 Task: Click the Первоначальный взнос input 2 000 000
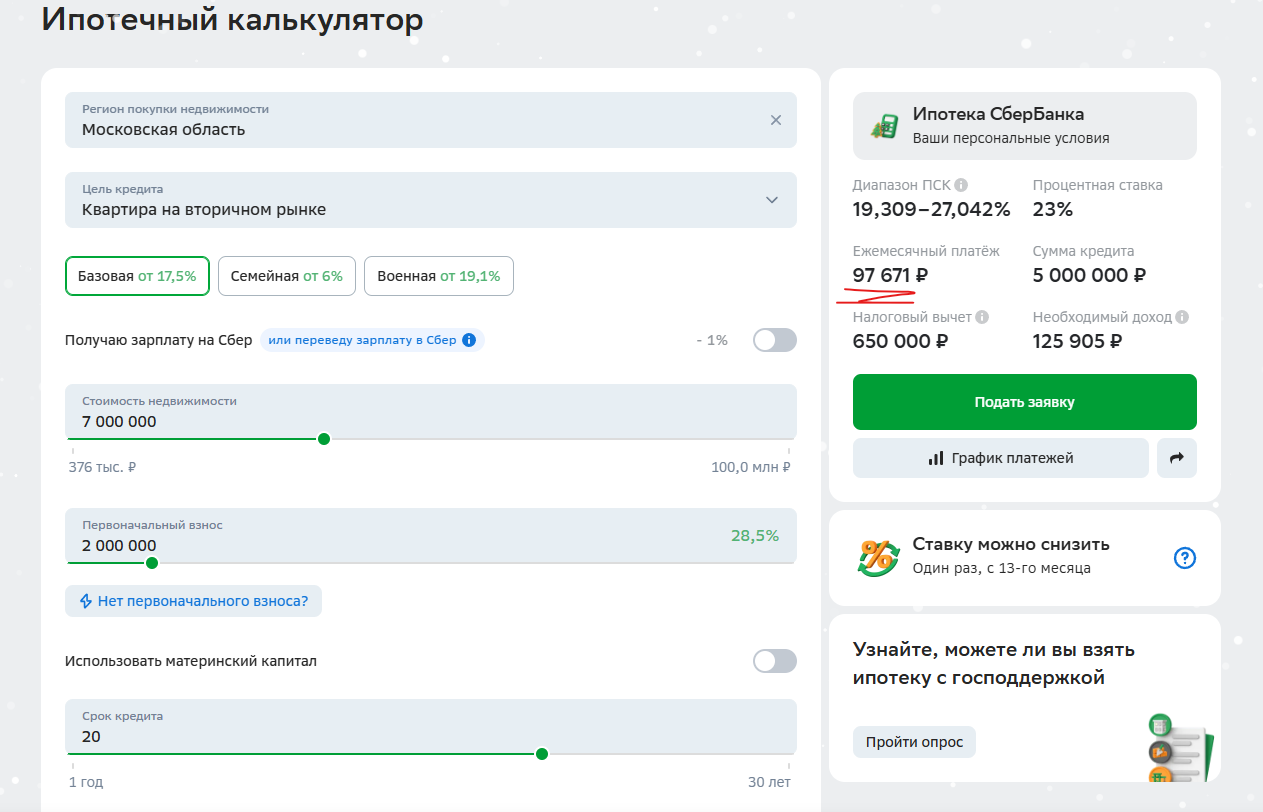[431, 536]
